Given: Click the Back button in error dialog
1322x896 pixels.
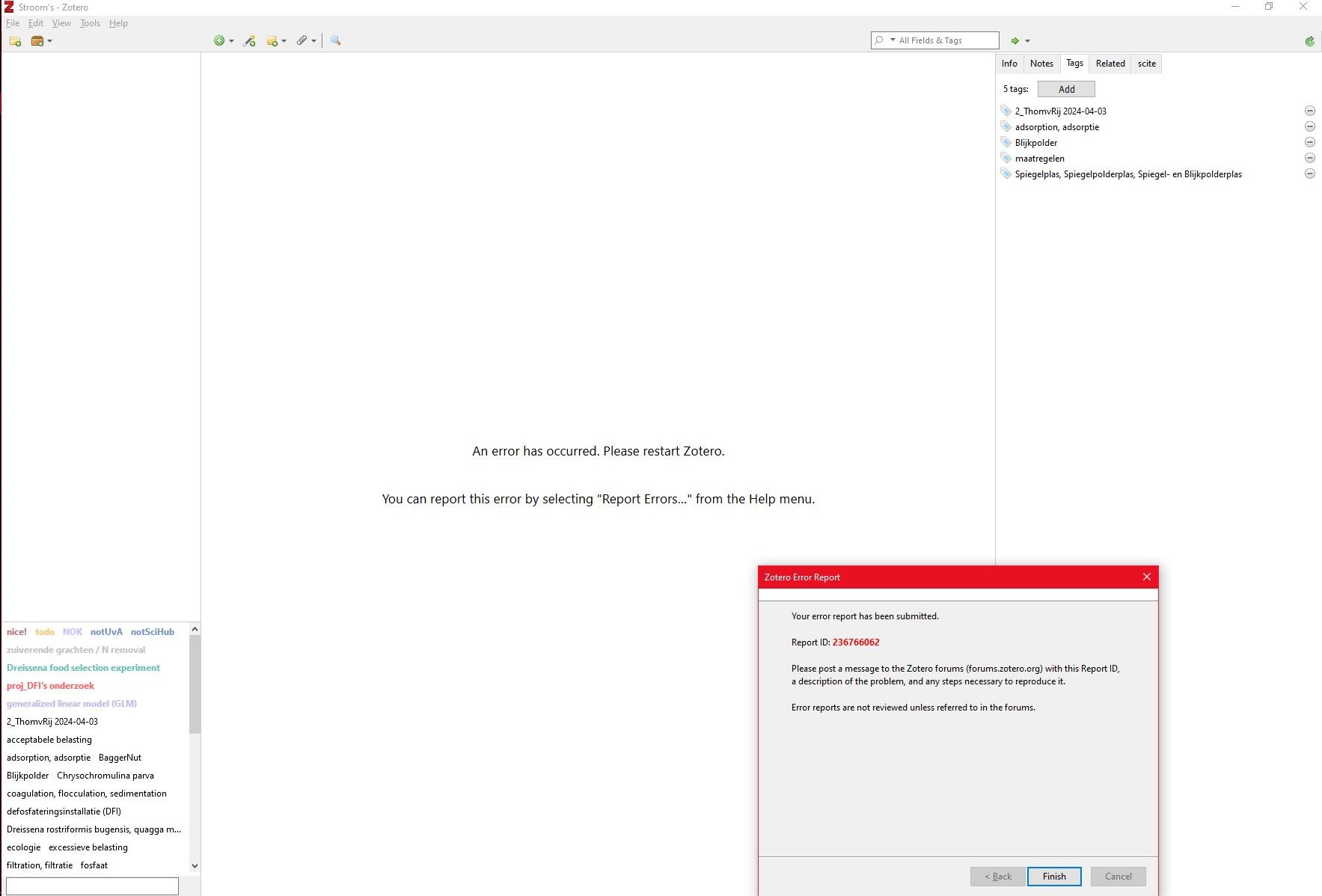Looking at the screenshot, I should [x=997, y=877].
